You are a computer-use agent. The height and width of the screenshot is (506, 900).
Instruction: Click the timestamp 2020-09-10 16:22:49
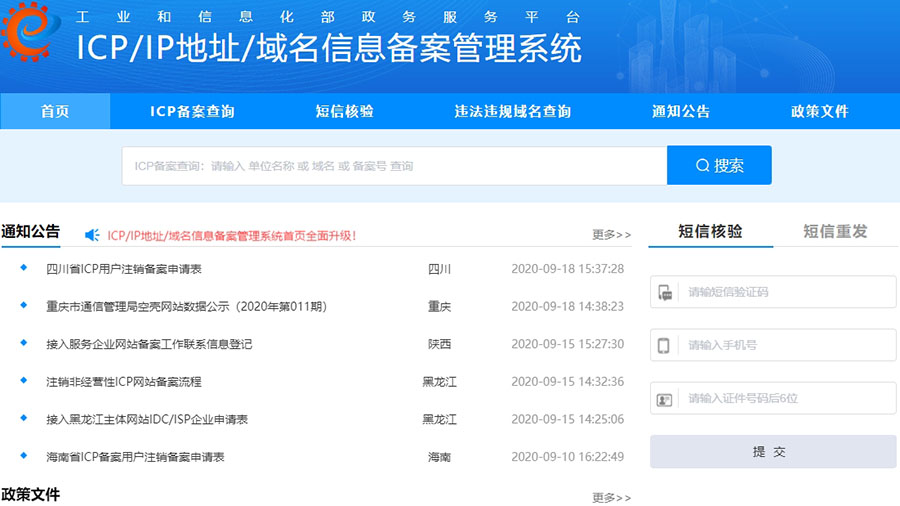coord(568,457)
